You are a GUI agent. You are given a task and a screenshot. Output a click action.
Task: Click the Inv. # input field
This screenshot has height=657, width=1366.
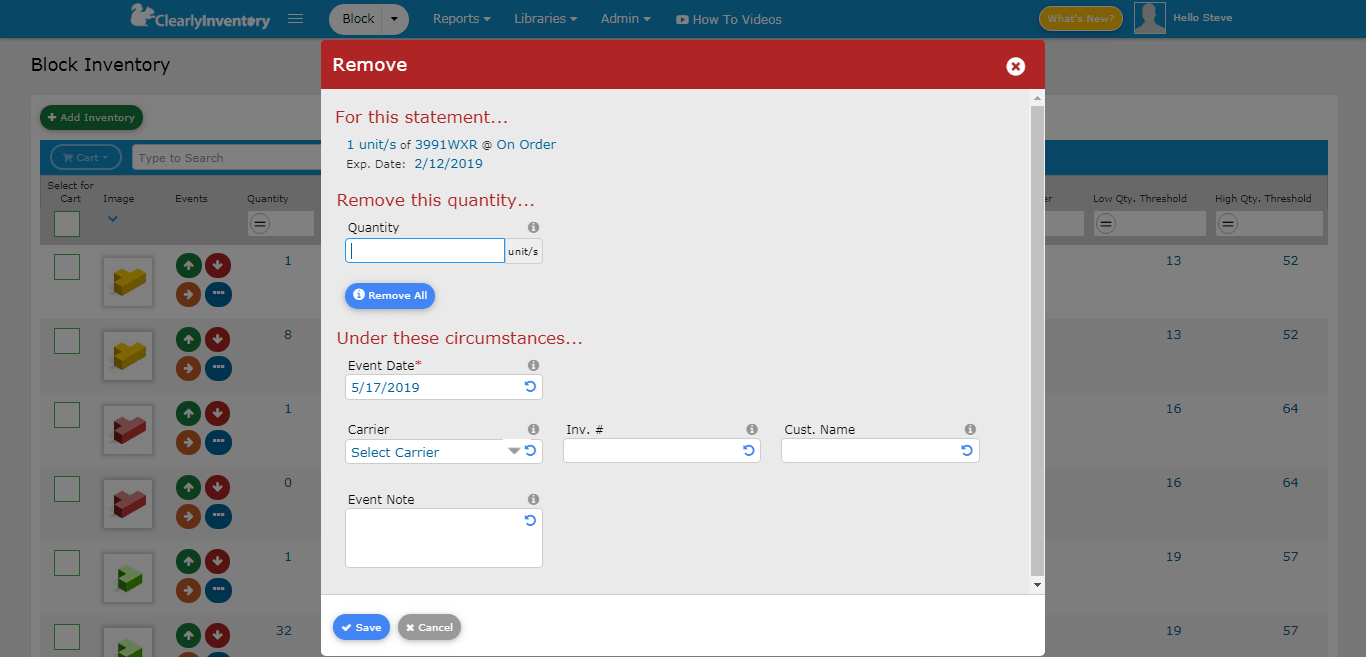(x=662, y=451)
